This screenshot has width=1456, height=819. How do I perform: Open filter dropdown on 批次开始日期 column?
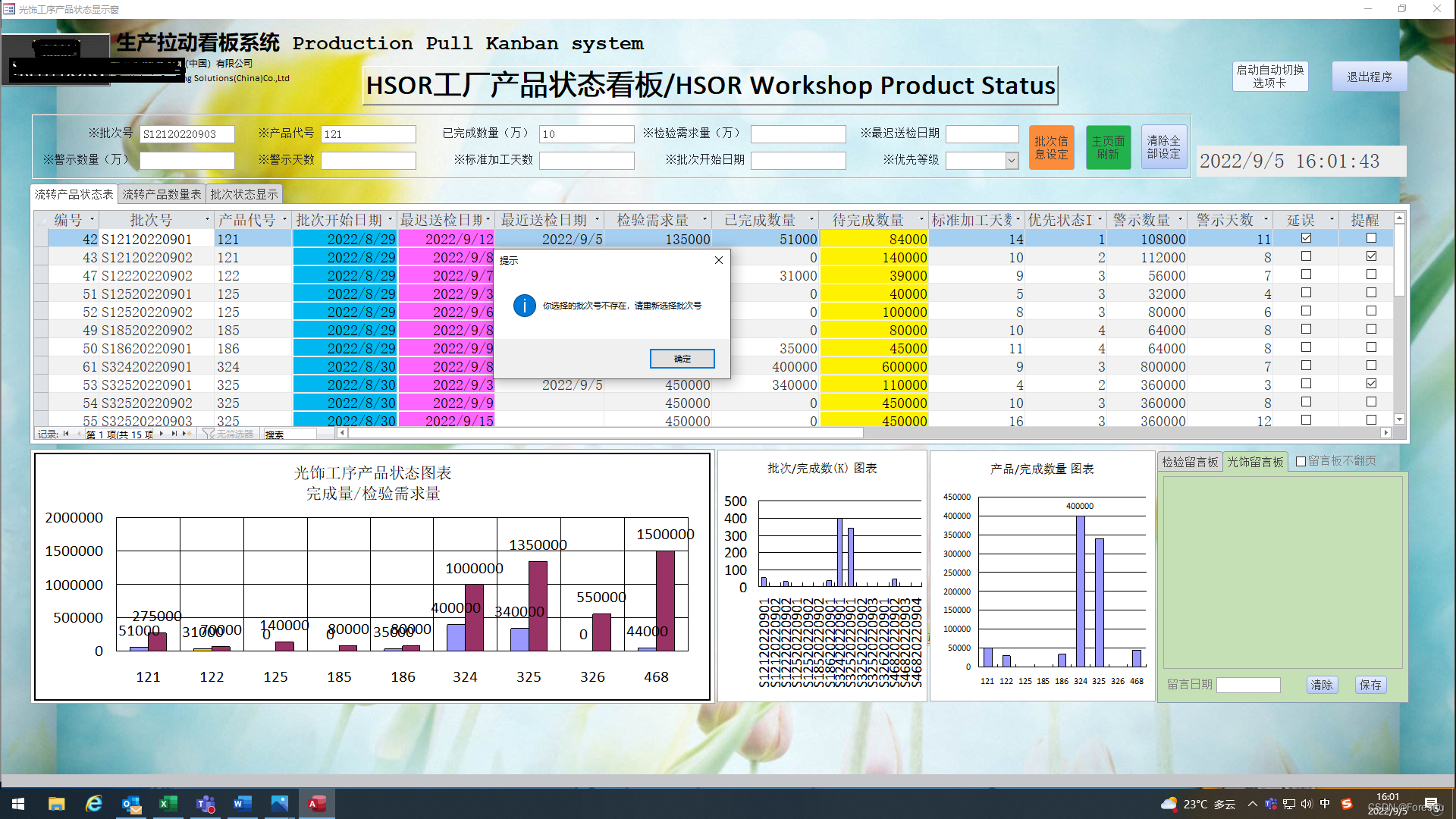[x=391, y=220]
